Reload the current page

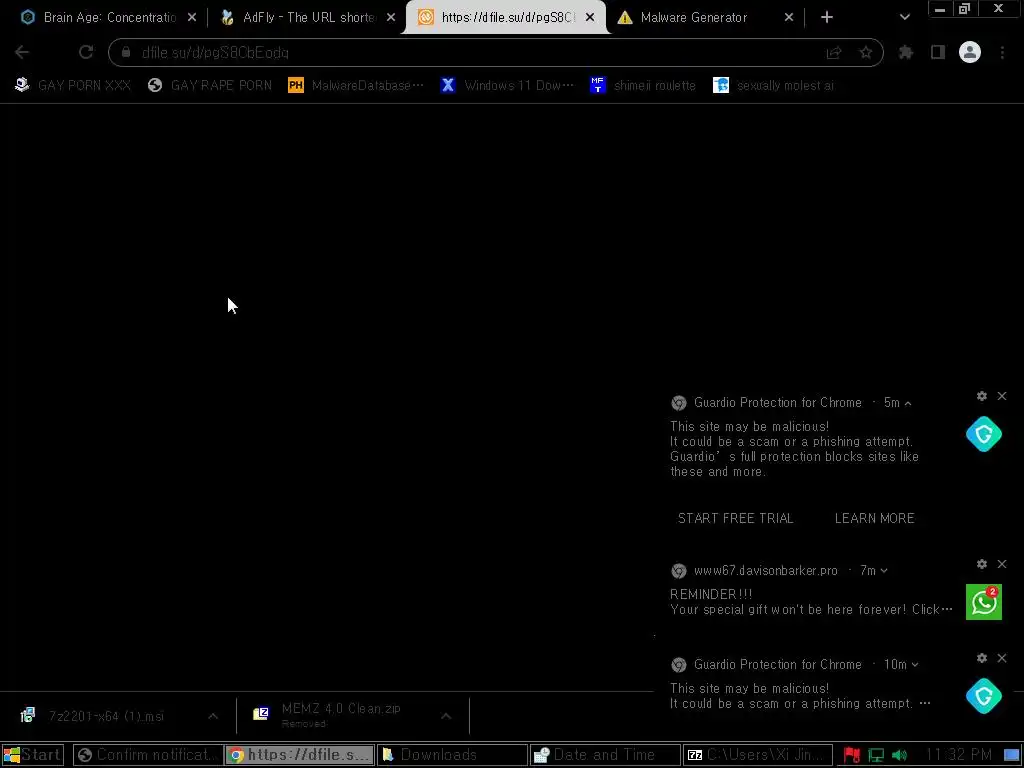(86, 52)
